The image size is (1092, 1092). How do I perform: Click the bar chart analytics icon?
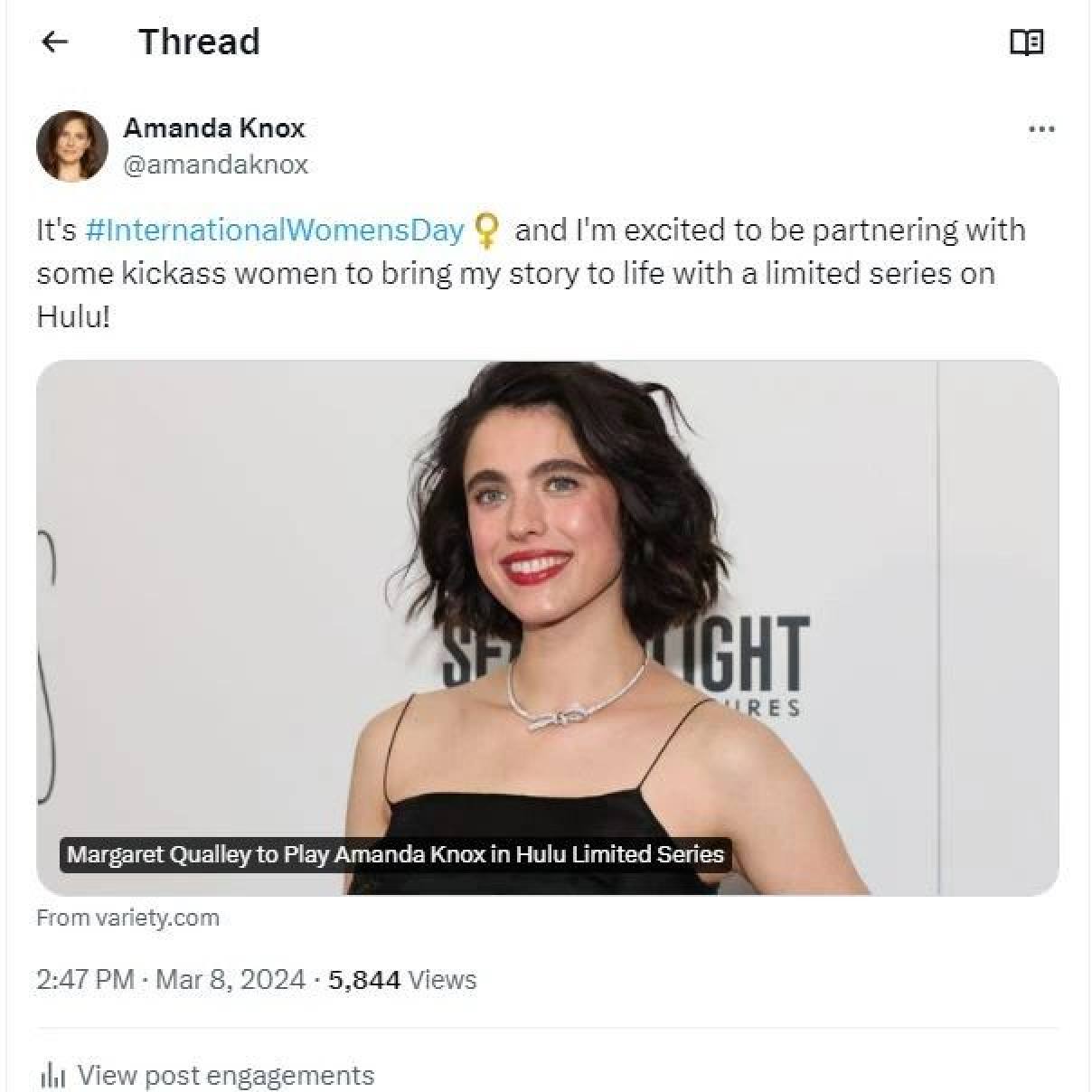(x=53, y=1075)
